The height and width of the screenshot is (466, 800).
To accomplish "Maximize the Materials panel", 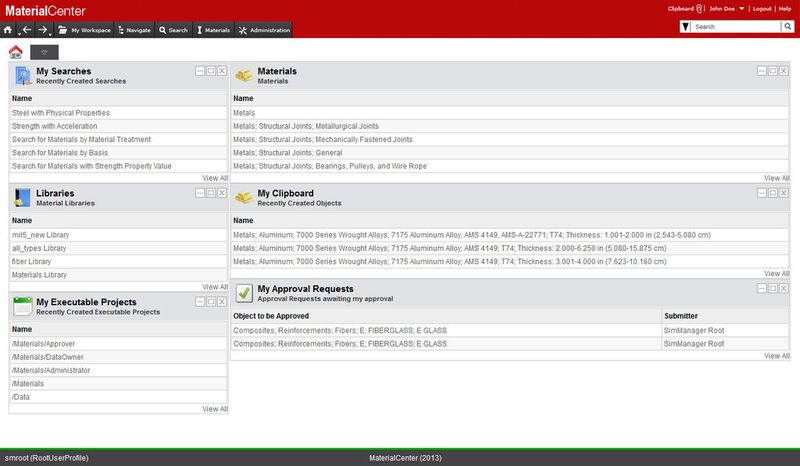I will (772, 71).
